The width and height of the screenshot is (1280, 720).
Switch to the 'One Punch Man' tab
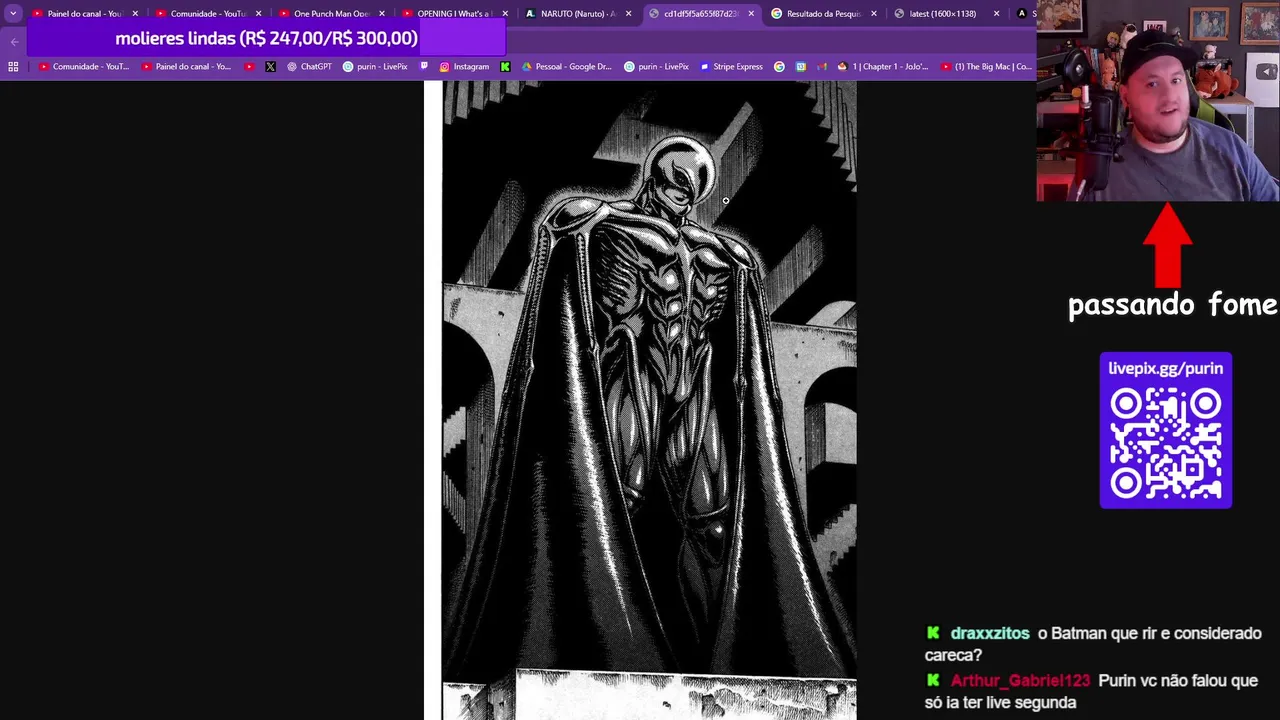331,13
